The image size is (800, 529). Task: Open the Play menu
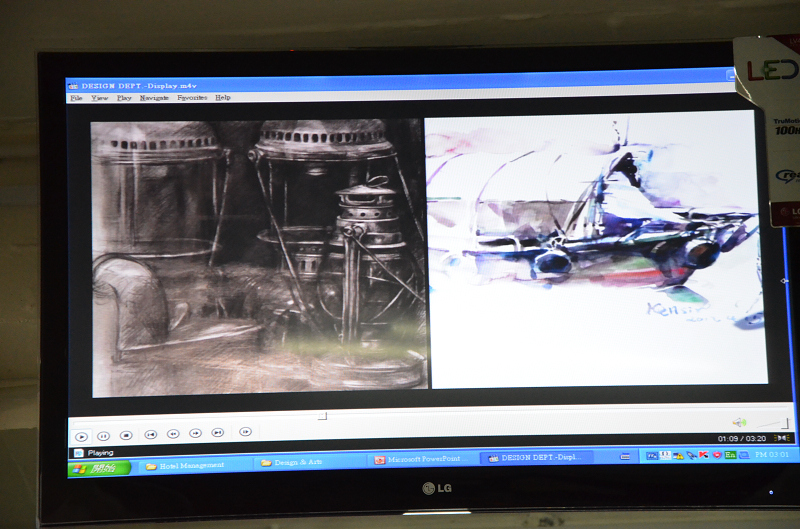tap(124, 98)
